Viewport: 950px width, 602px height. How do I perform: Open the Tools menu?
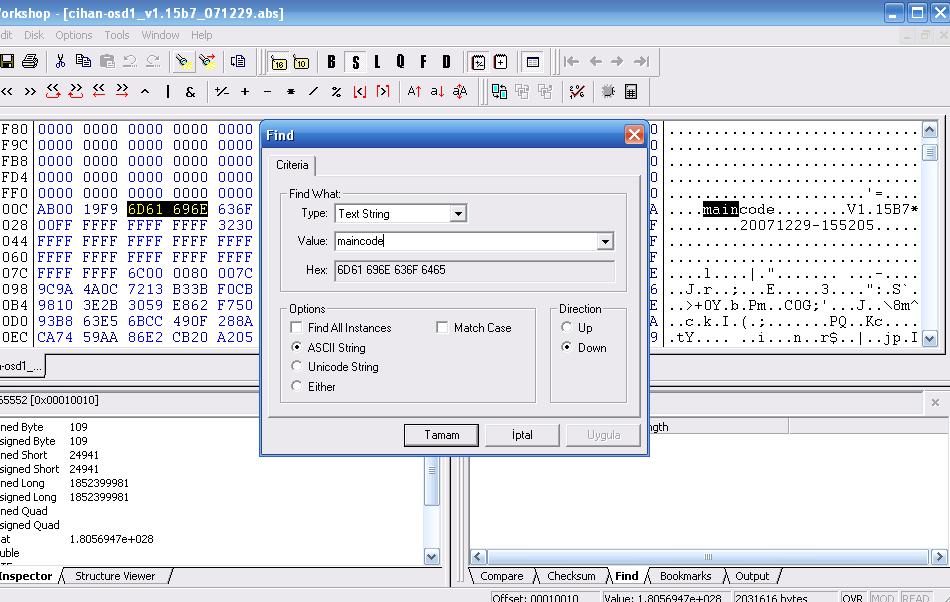click(x=117, y=35)
